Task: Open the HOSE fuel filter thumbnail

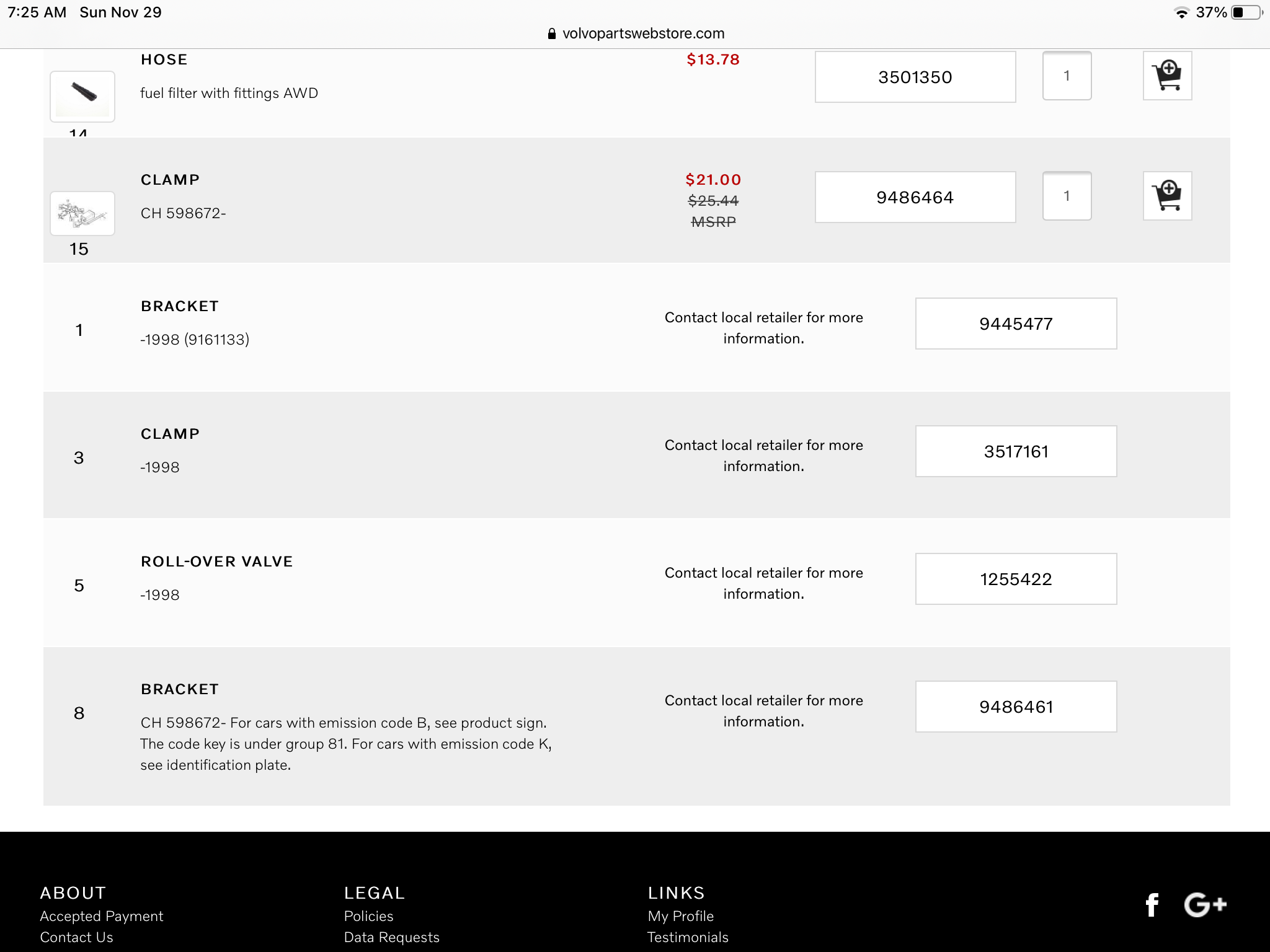Action: point(82,96)
